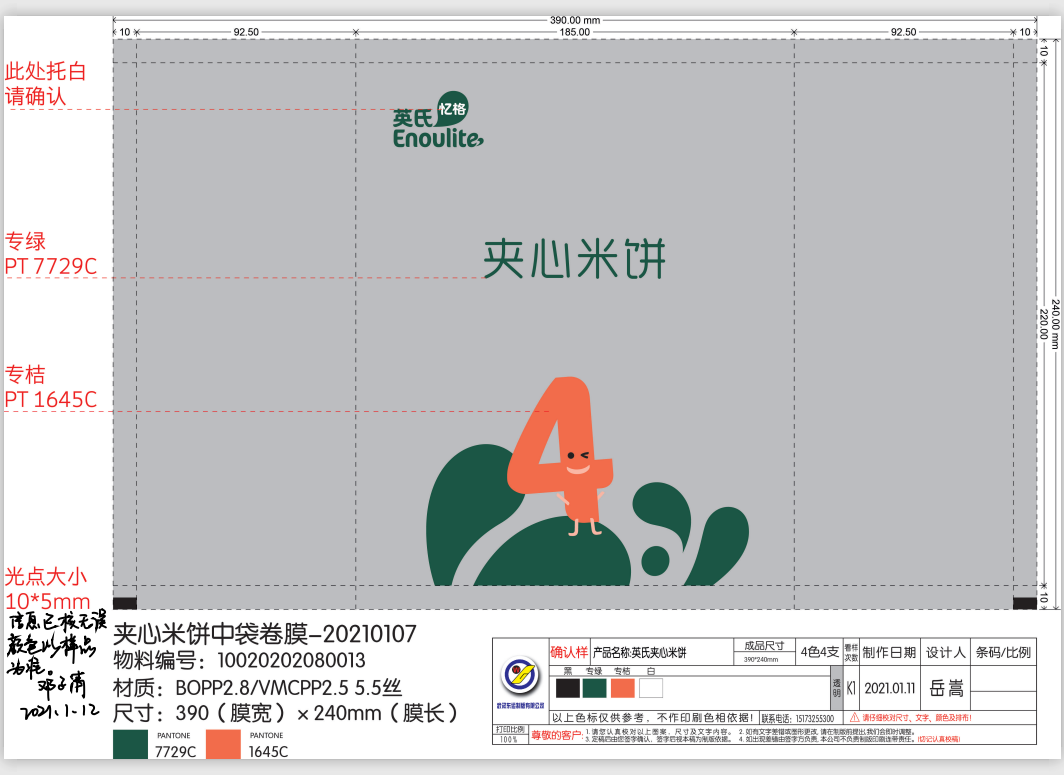Click the red 确认样 table cell

click(x=569, y=652)
